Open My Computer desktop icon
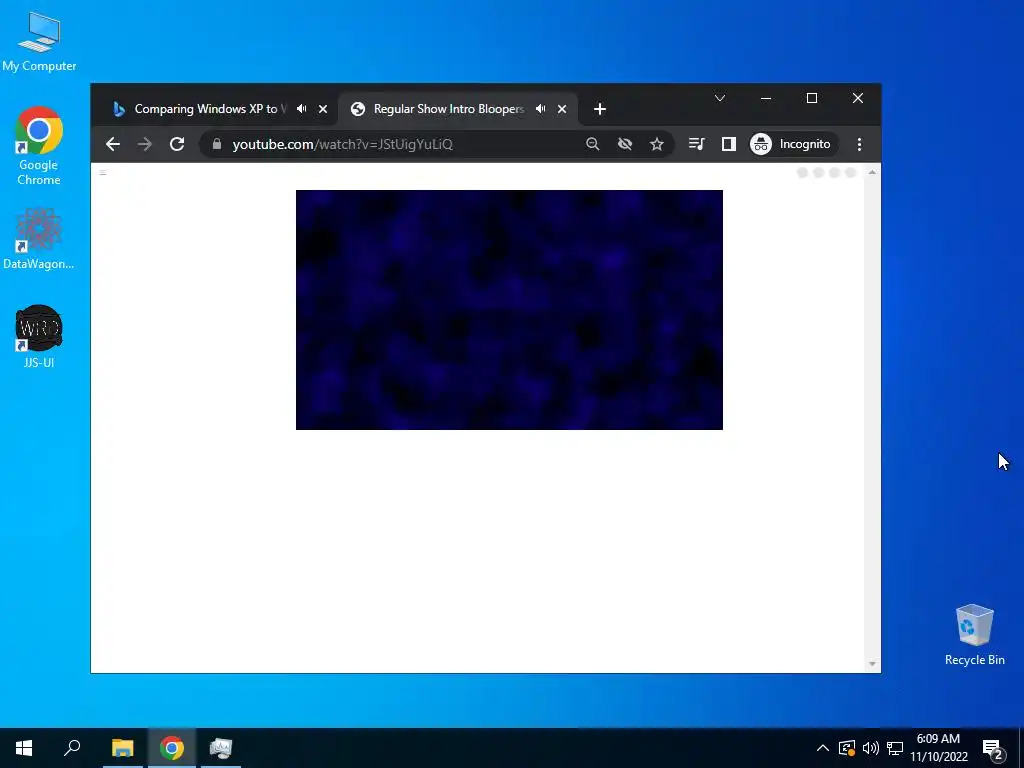 [x=39, y=42]
